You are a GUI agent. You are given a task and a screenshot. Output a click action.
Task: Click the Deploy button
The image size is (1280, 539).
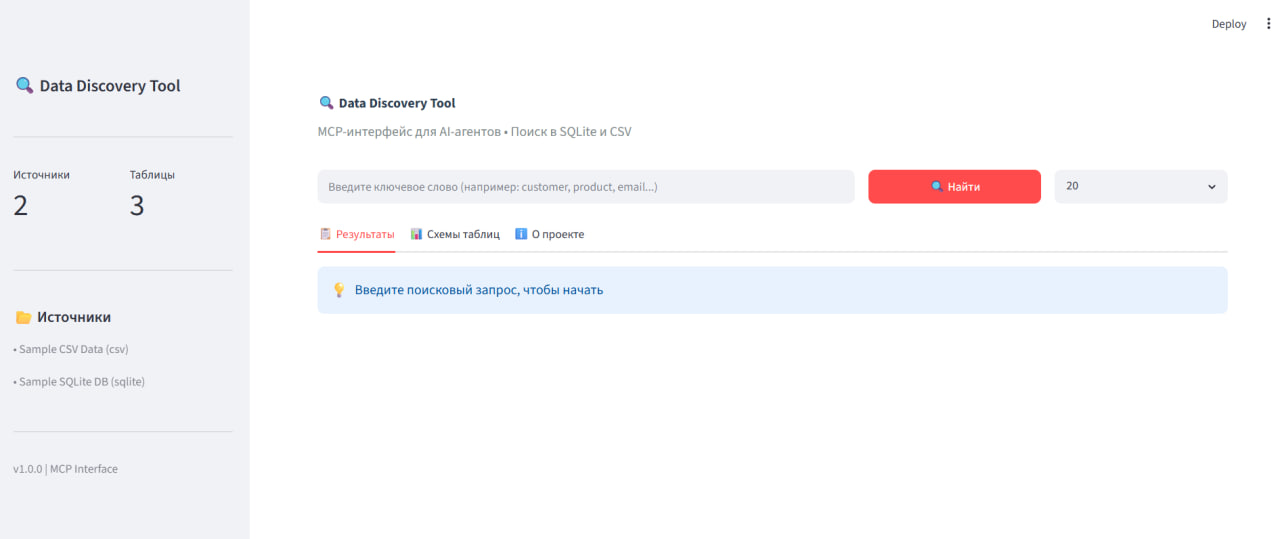tap(1229, 24)
